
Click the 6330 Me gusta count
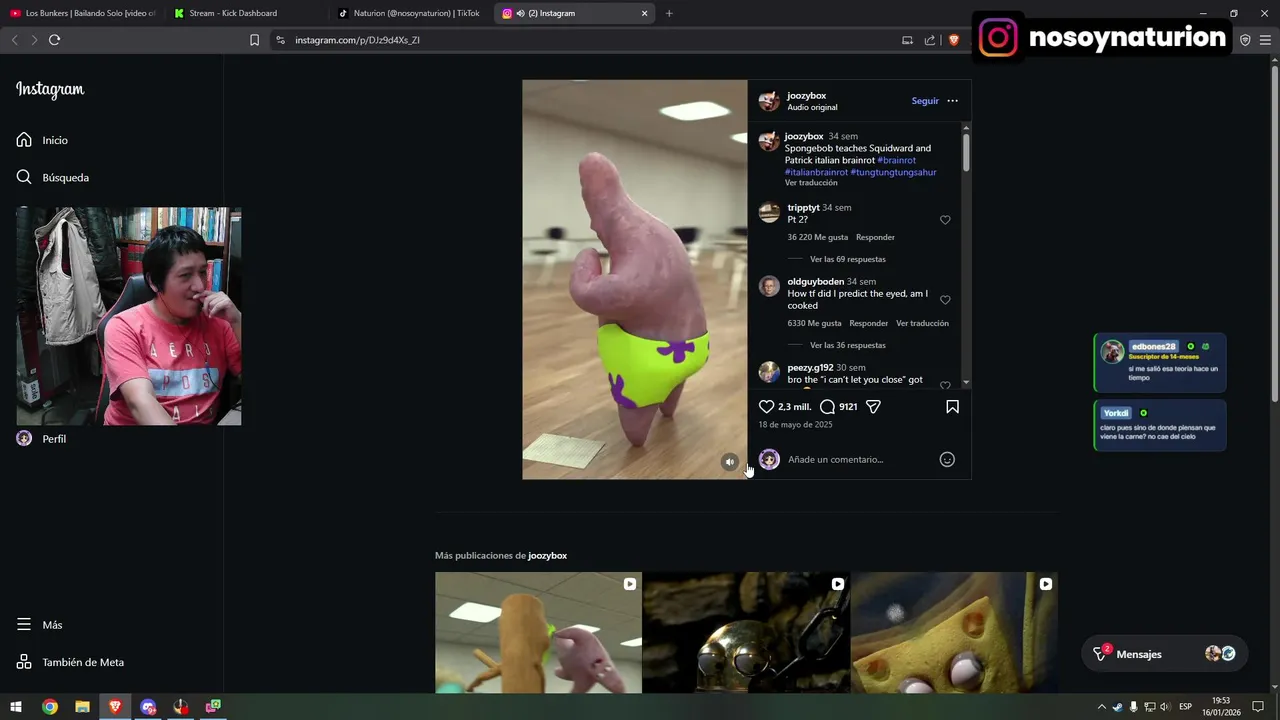(814, 323)
